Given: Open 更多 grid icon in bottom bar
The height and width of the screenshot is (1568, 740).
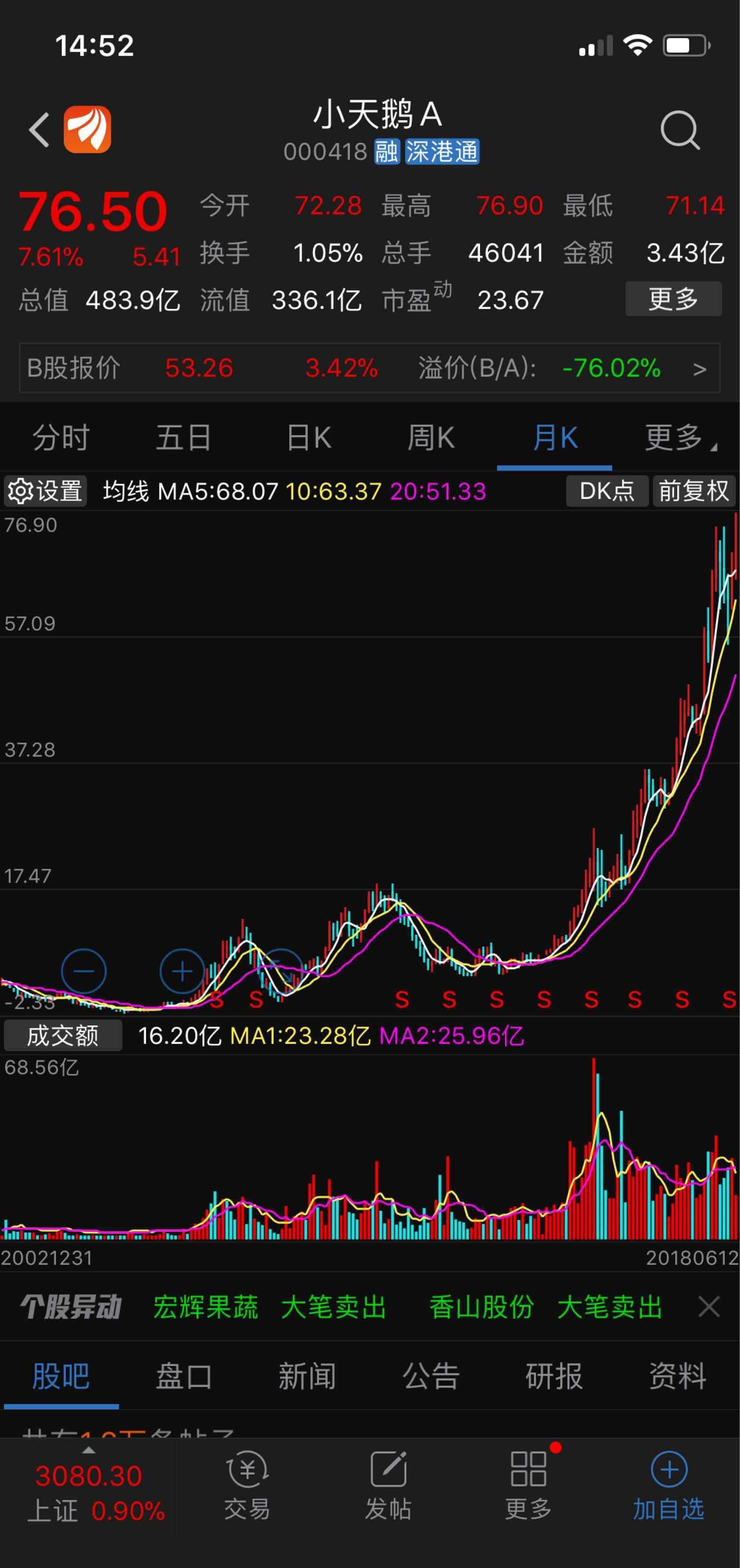Looking at the screenshot, I should 528,1485.
